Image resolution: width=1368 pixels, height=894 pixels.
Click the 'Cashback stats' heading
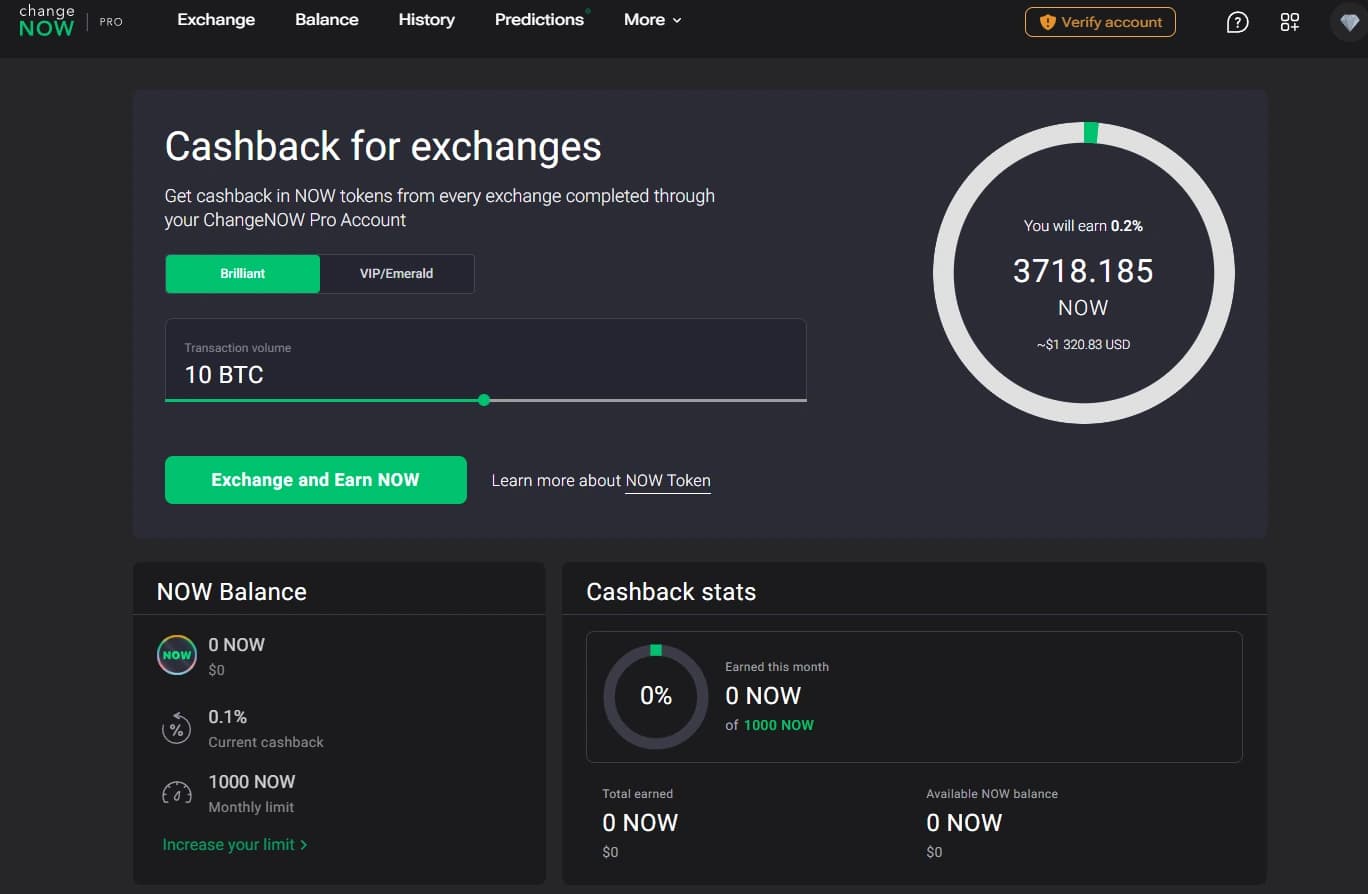671,592
